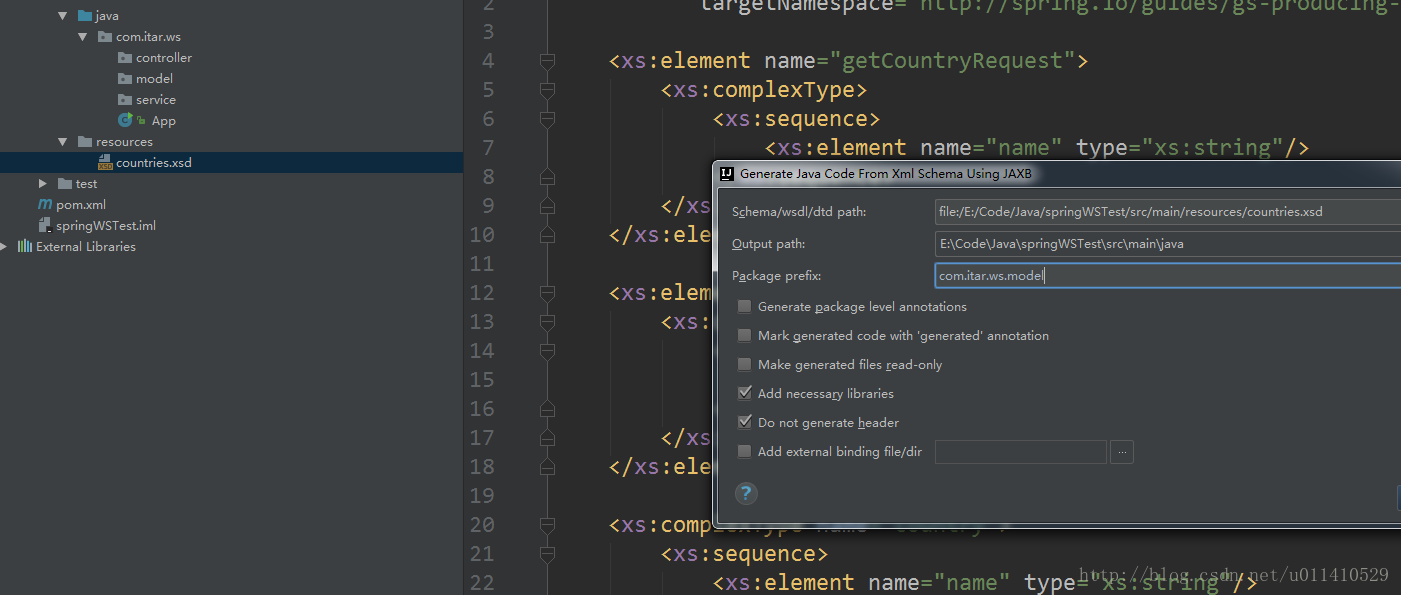Select the model package in tree
Image resolution: width=1401 pixels, height=595 pixels.
click(x=155, y=79)
